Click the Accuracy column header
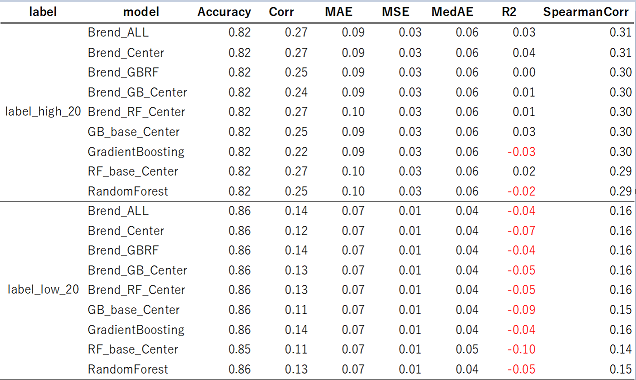This screenshot has width=636, height=380. pos(224,12)
